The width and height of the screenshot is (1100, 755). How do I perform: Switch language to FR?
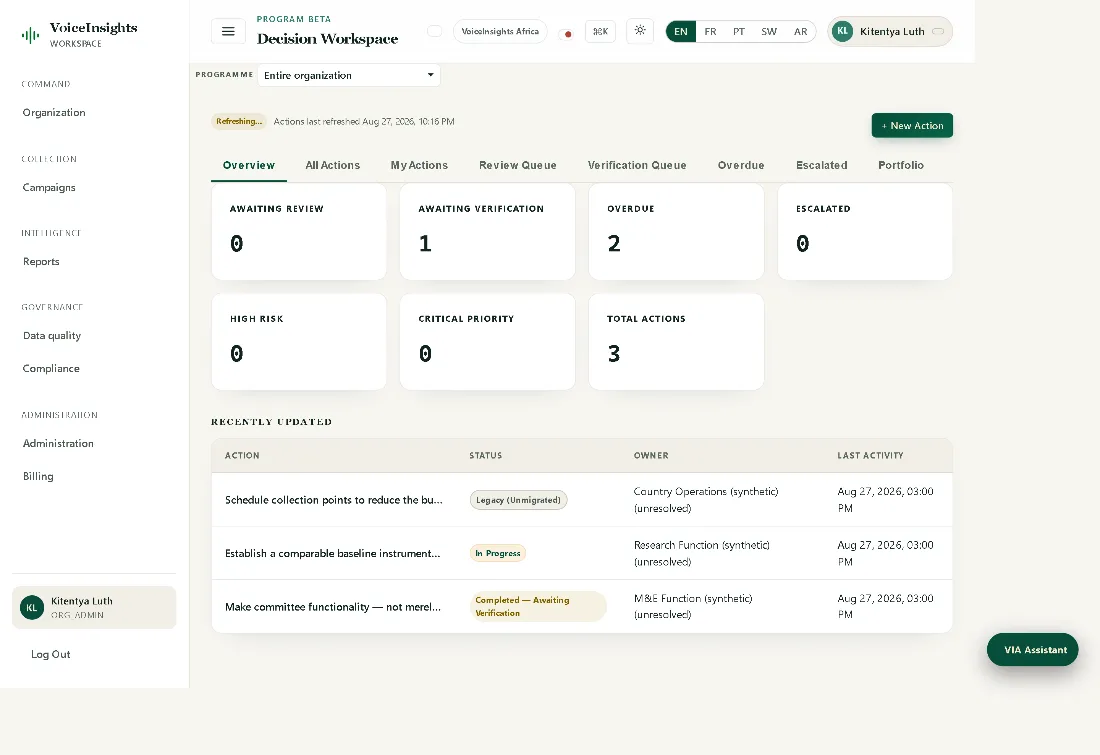point(711,32)
